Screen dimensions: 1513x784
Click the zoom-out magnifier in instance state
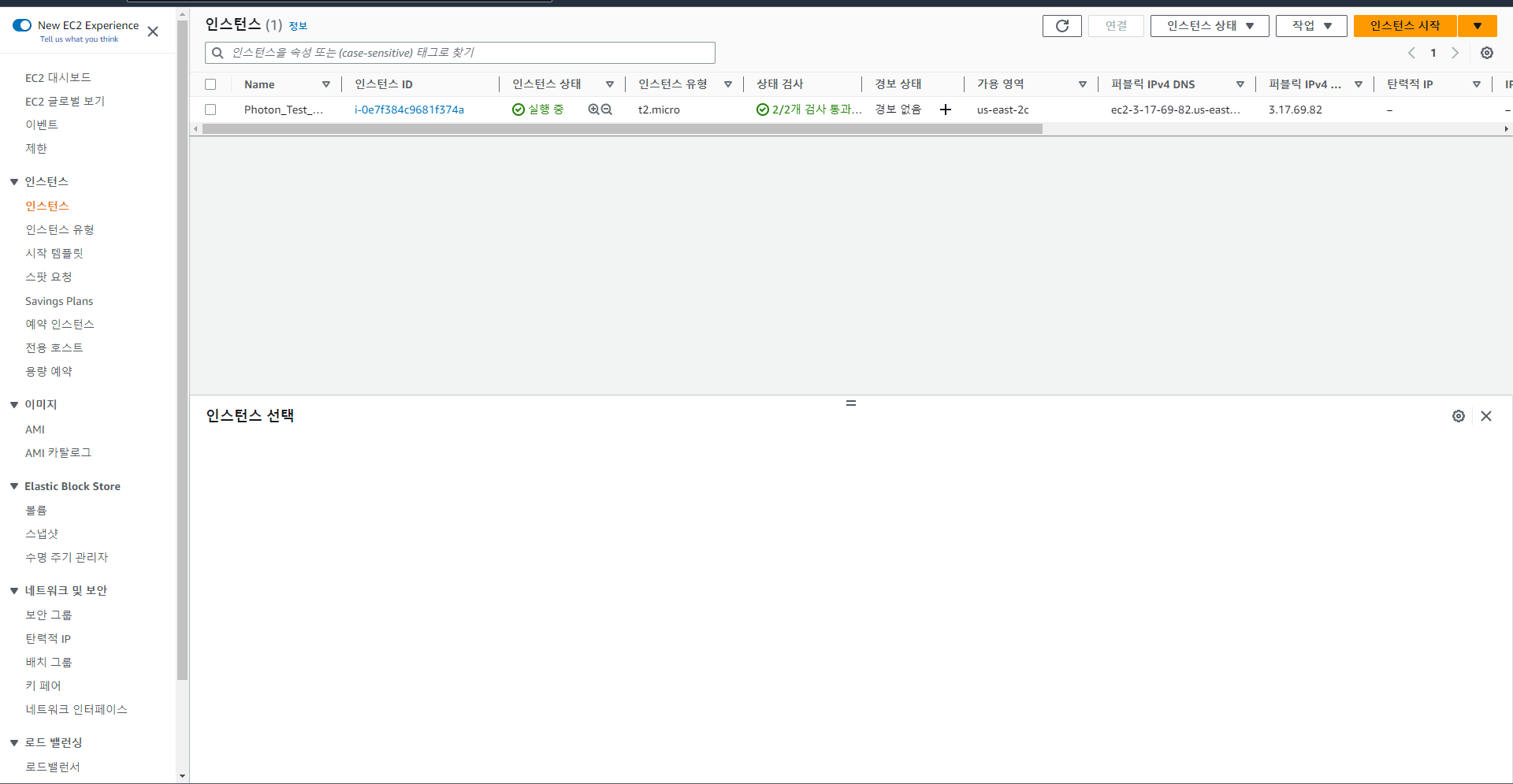[x=607, y=110]
